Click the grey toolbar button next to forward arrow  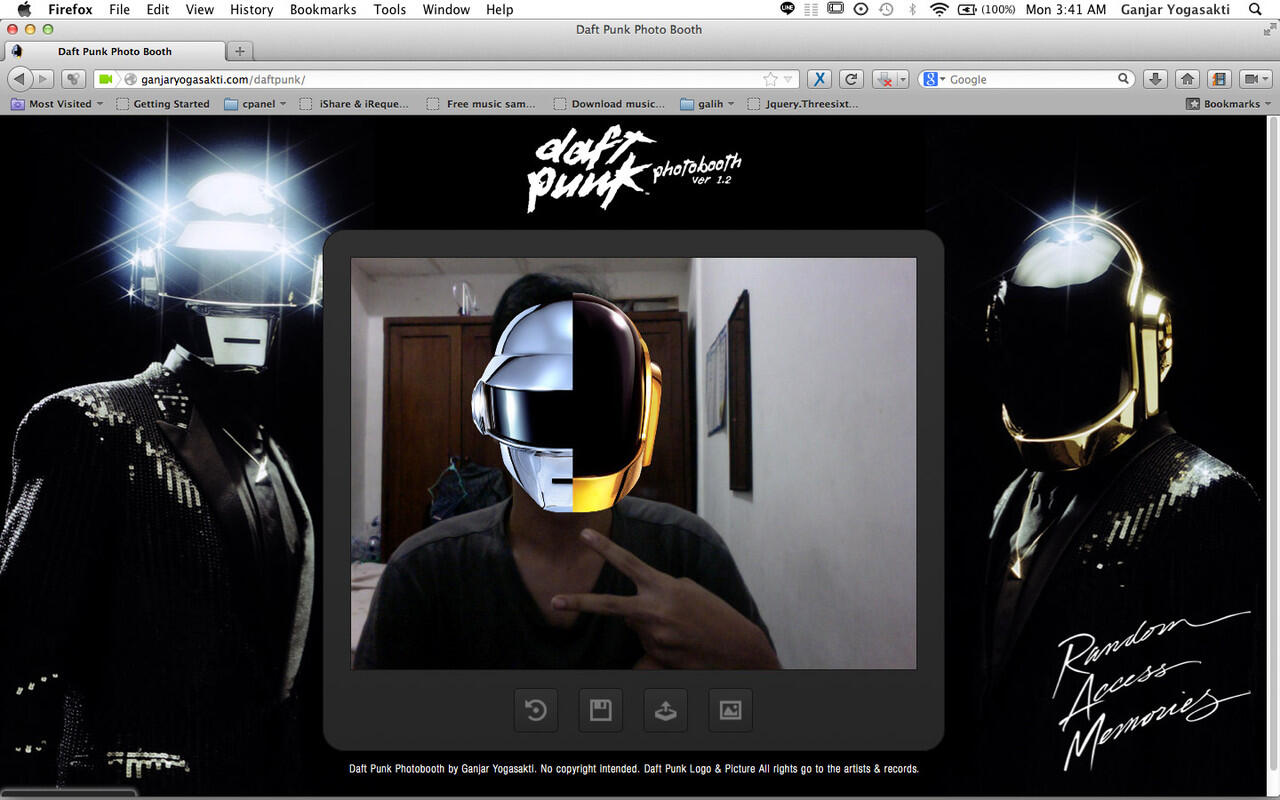tap(73, 79)
